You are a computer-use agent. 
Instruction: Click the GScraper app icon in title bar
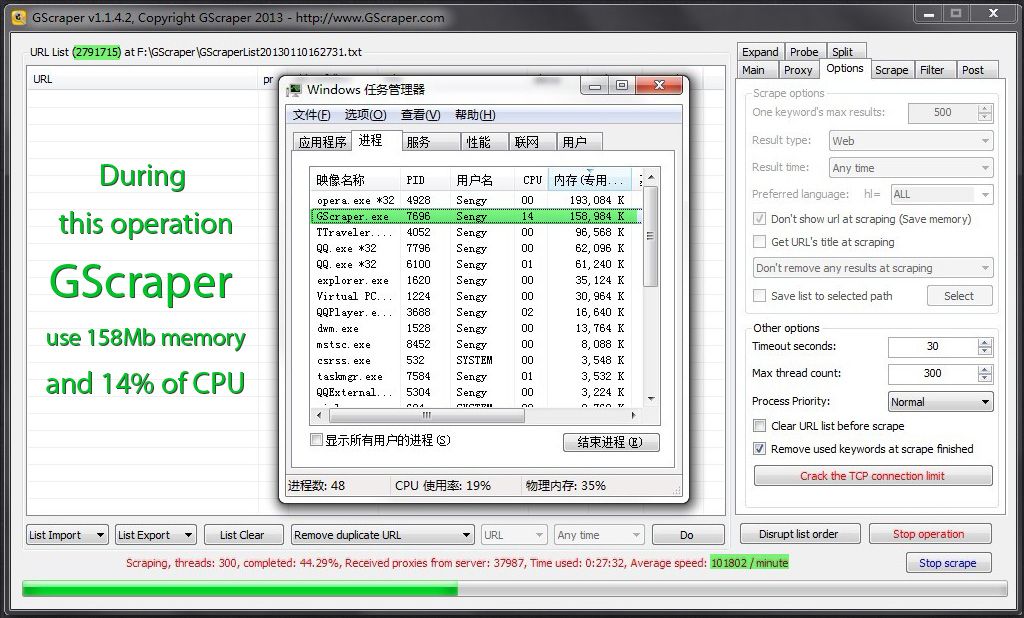click(19, 17)
